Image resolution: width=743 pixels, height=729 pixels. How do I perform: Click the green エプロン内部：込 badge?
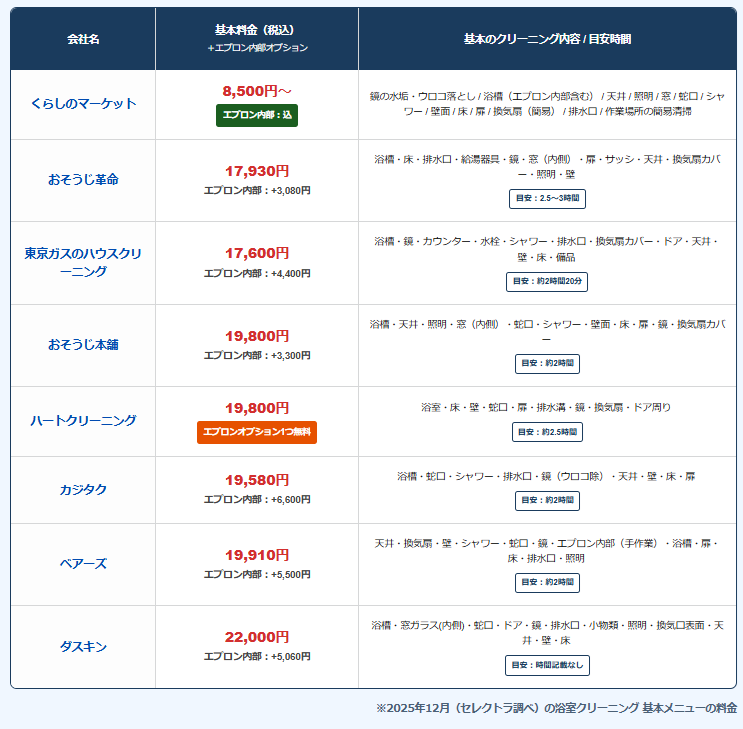(x=257, y=115)
